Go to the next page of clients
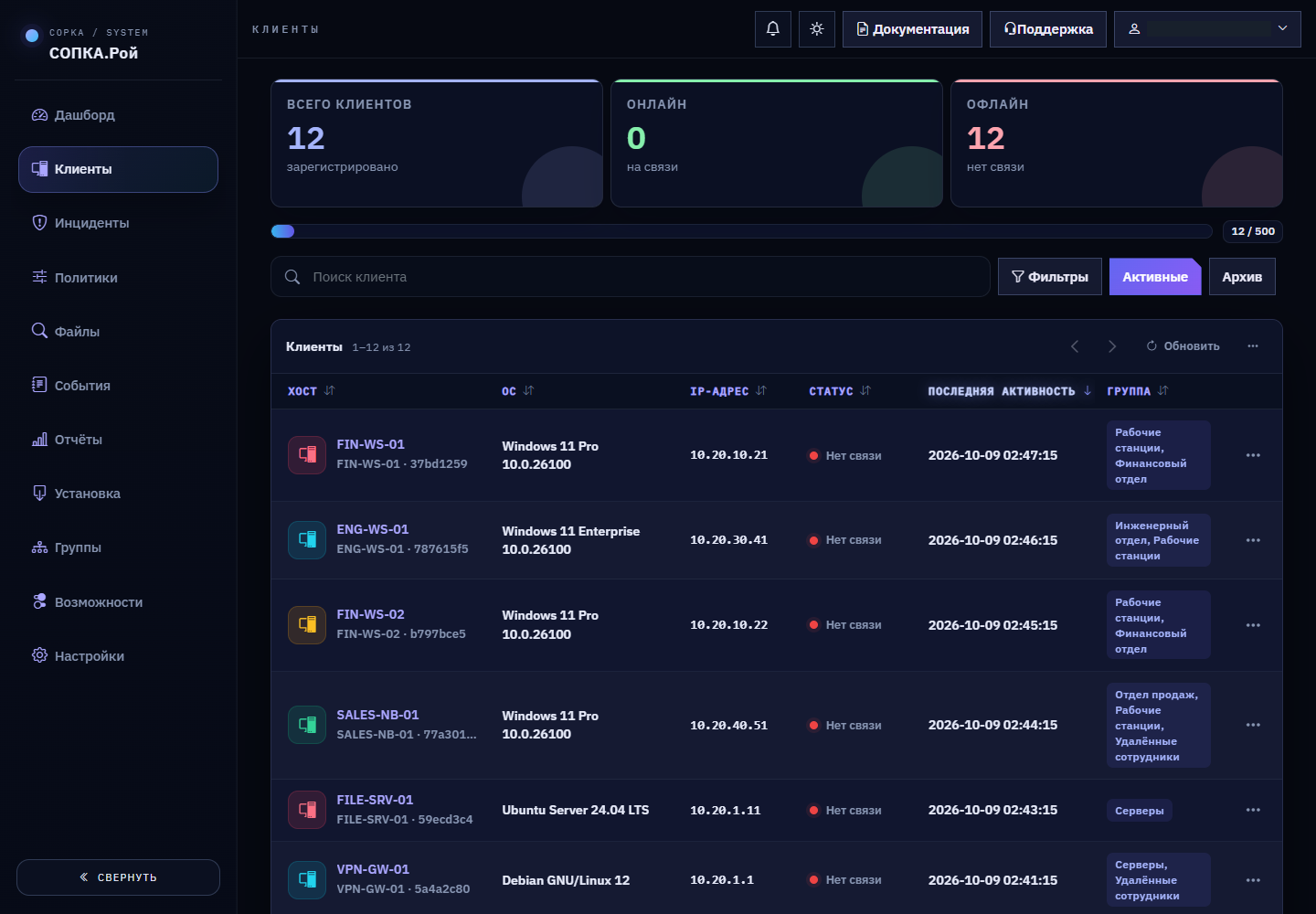The image size is (1316, 914). pyautogui.click(x=1112, y=346)
